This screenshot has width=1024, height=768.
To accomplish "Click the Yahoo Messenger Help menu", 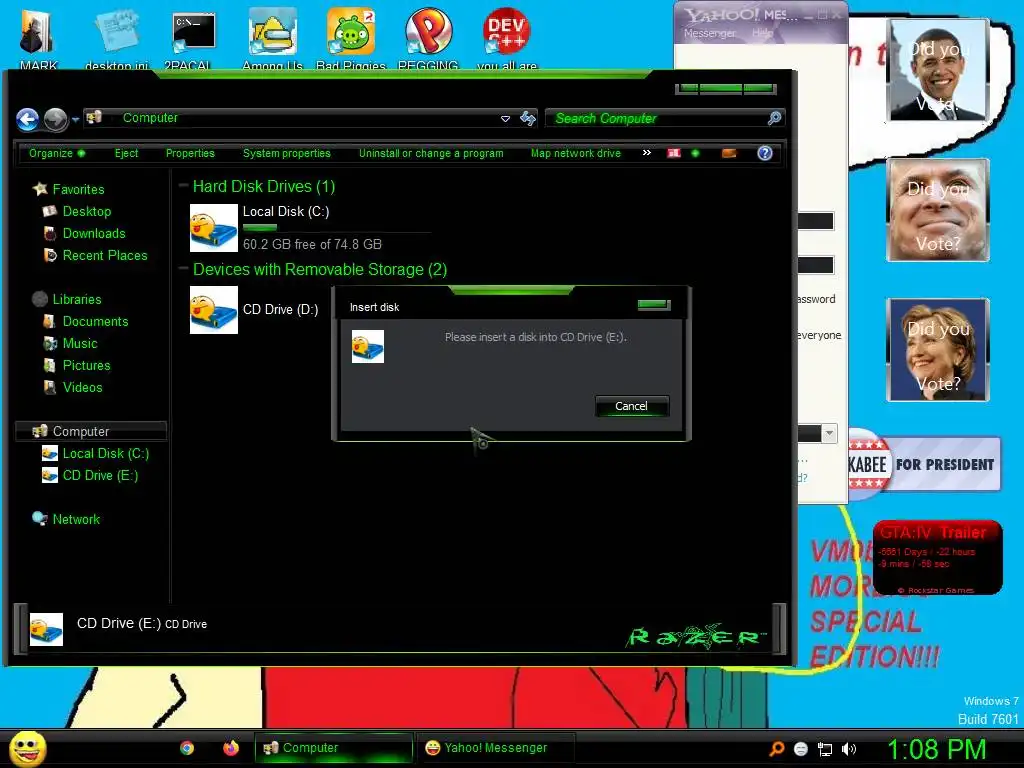I will (761, 33).
